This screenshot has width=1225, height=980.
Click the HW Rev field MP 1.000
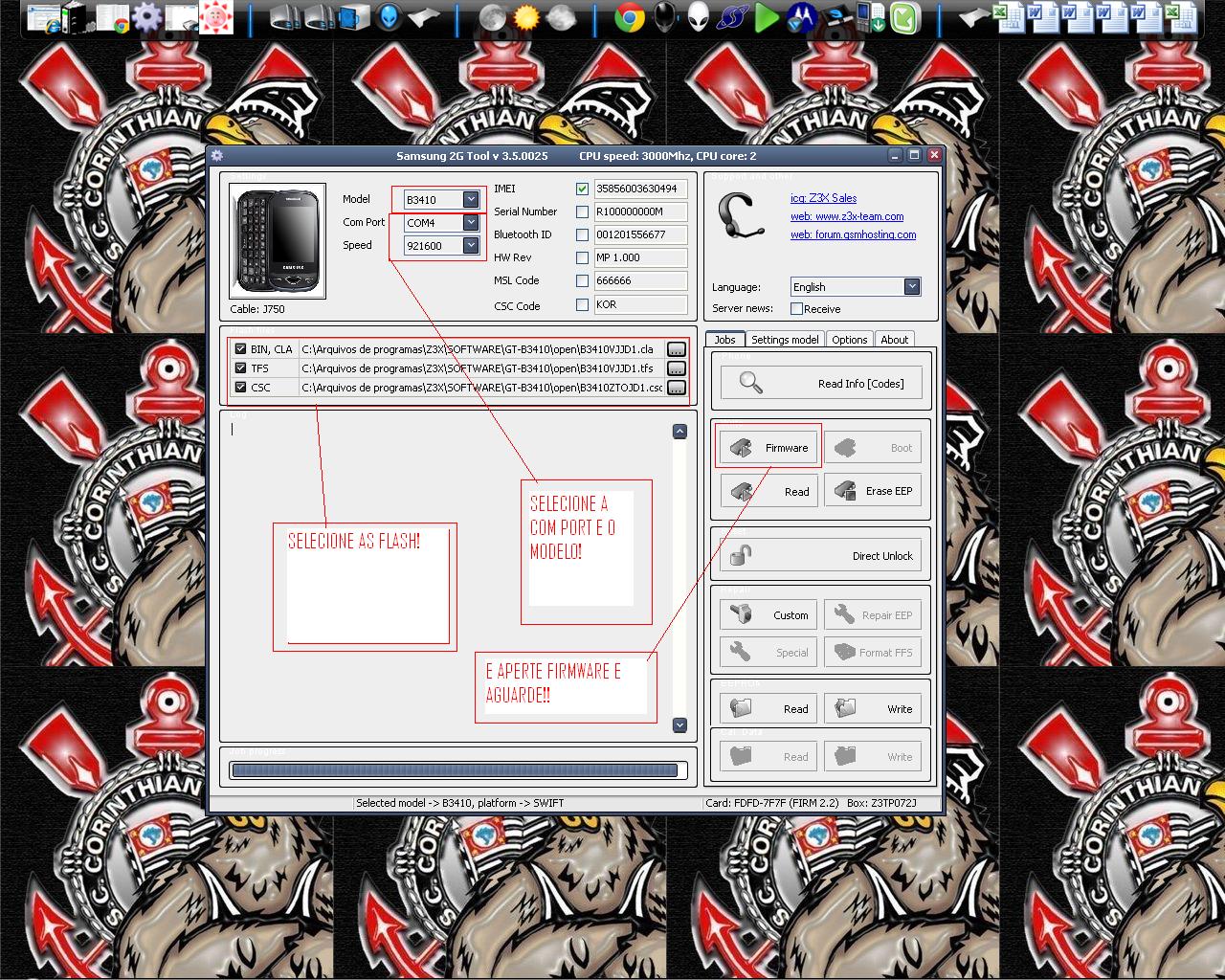[640, 257]
